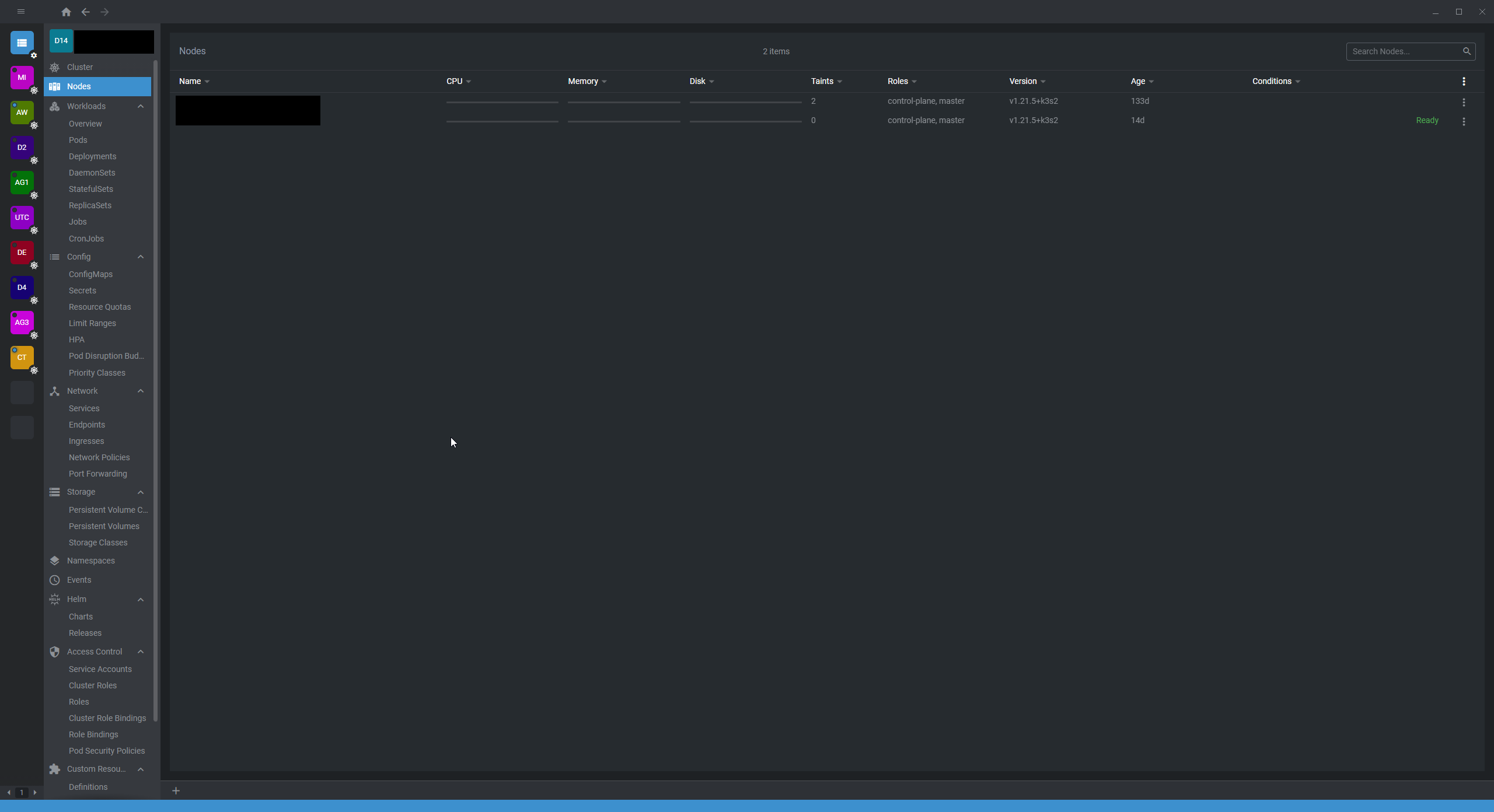Screen dimensions: 1494x812
Task: Sort nodes using the Name column dropdown
Action: tap(207, 81)
